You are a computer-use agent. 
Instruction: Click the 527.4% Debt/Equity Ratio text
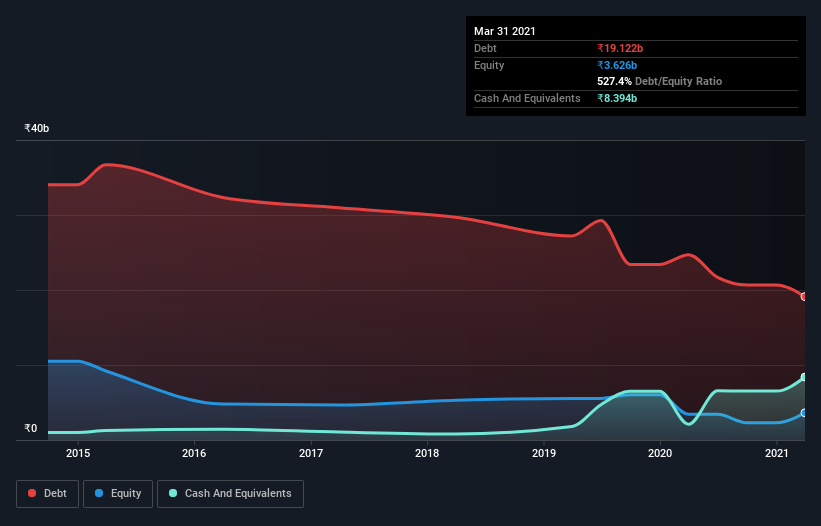(659, 82)
